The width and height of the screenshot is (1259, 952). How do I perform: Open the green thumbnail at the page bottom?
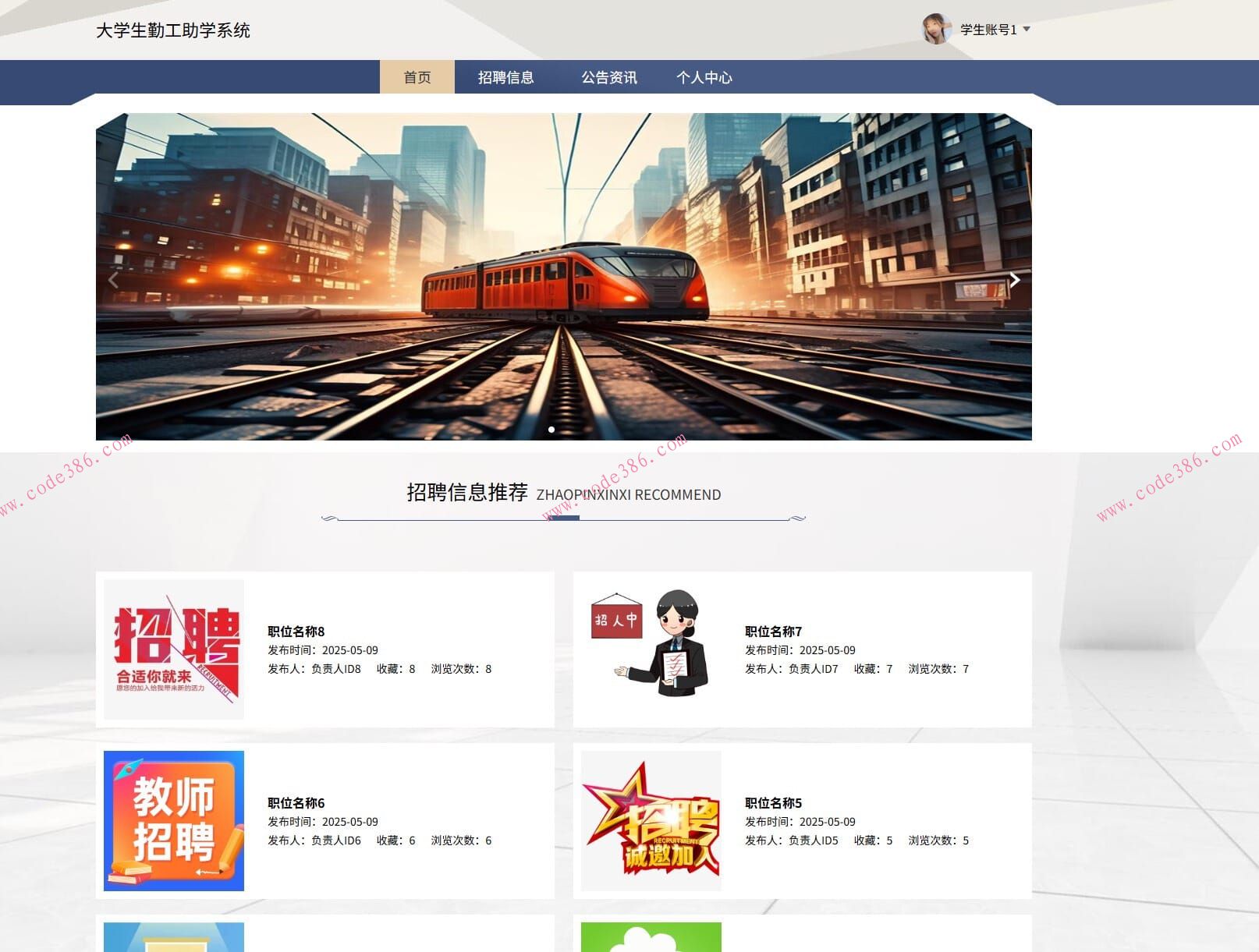pos(652,940)
